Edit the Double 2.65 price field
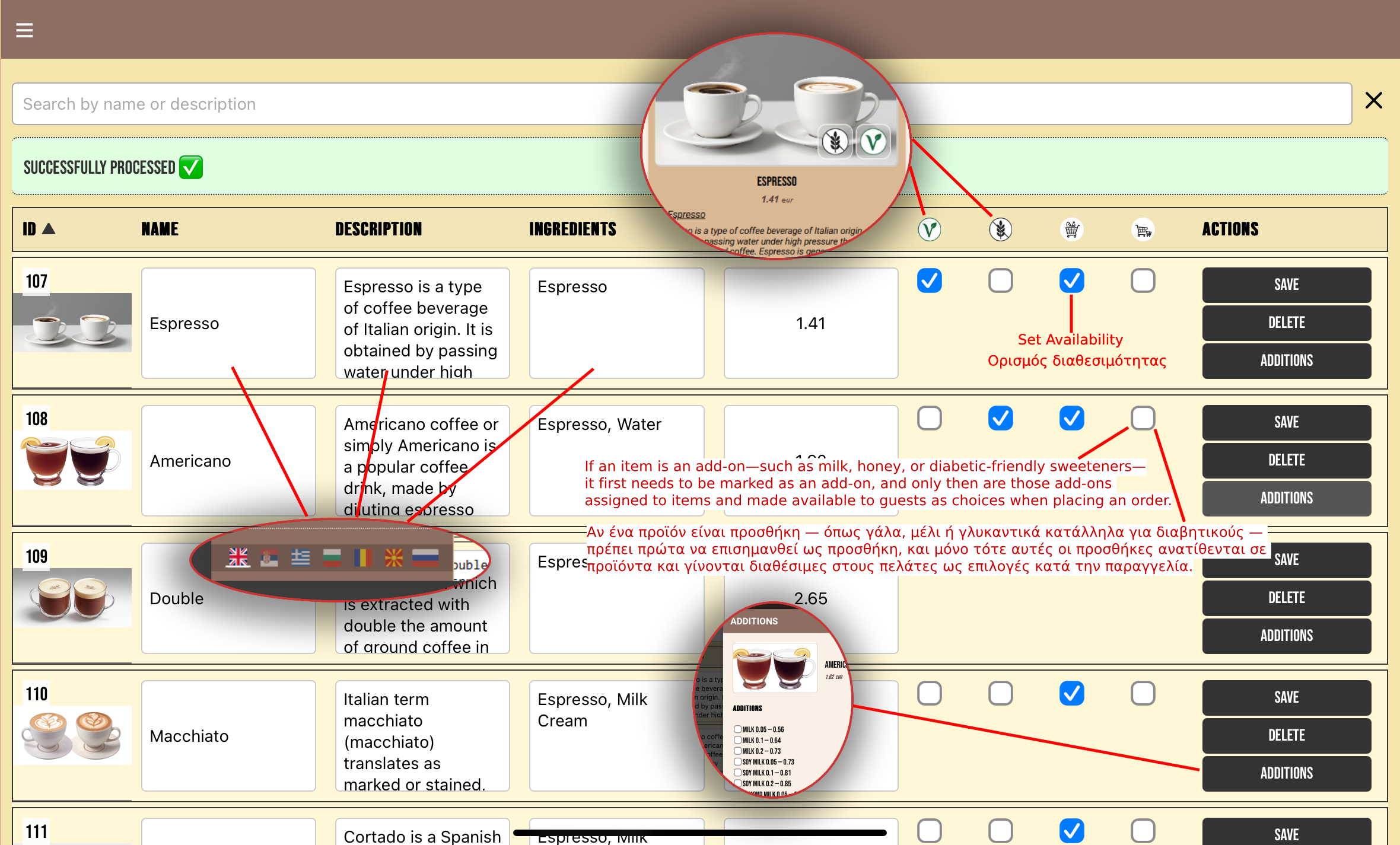Viewport: 1400px width, 845px height. tap(810, 598)
